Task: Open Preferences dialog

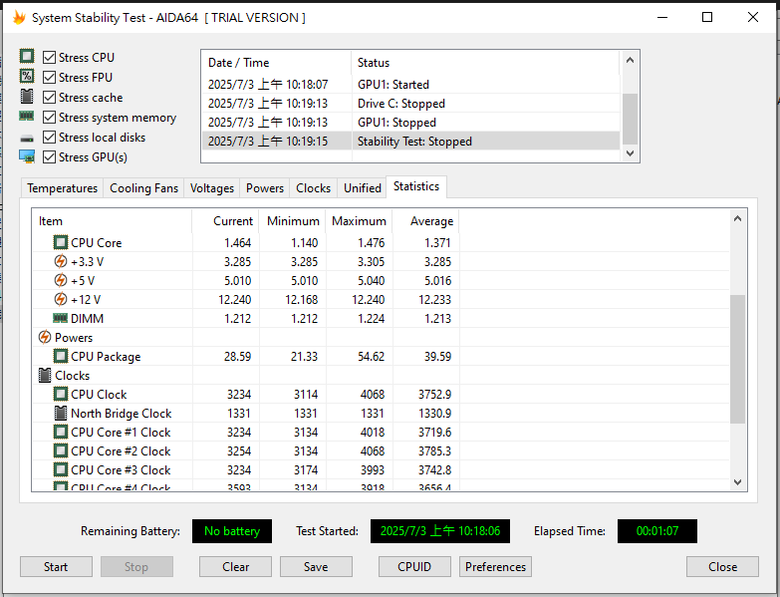Action: [495, 567]
